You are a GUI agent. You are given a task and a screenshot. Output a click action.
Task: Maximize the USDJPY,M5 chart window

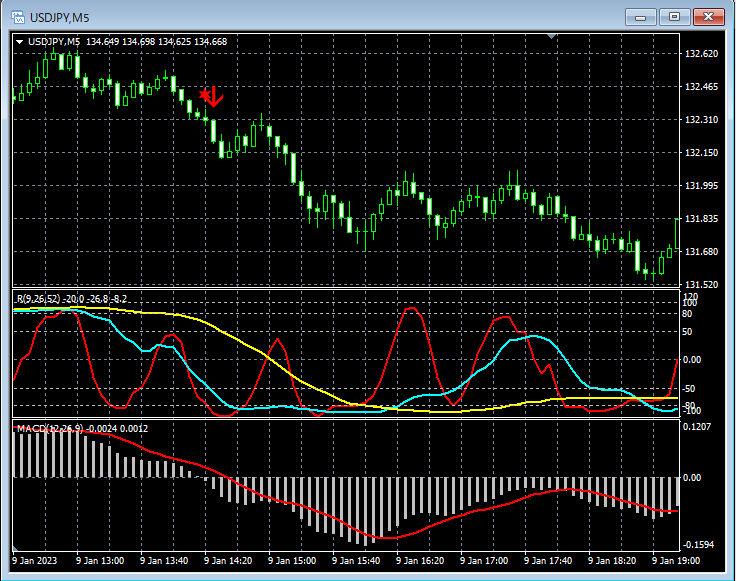tap(675, 16)
